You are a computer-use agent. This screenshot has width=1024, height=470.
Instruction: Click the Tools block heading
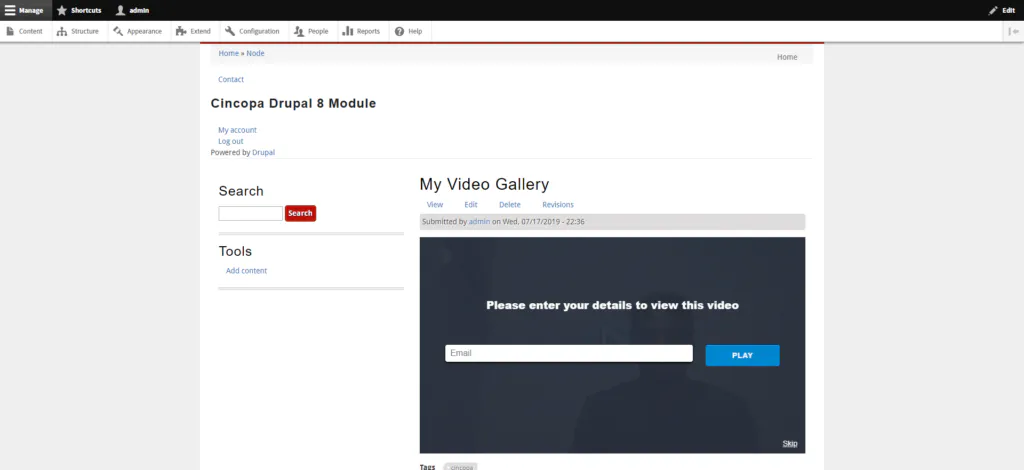(x=235, y=251)
